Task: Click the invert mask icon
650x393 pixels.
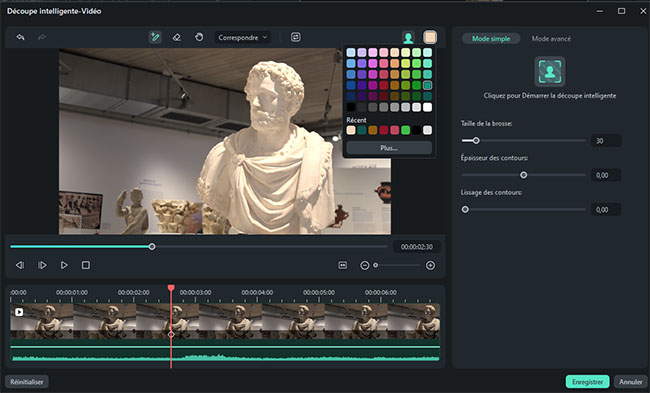Action: [296, 37]
